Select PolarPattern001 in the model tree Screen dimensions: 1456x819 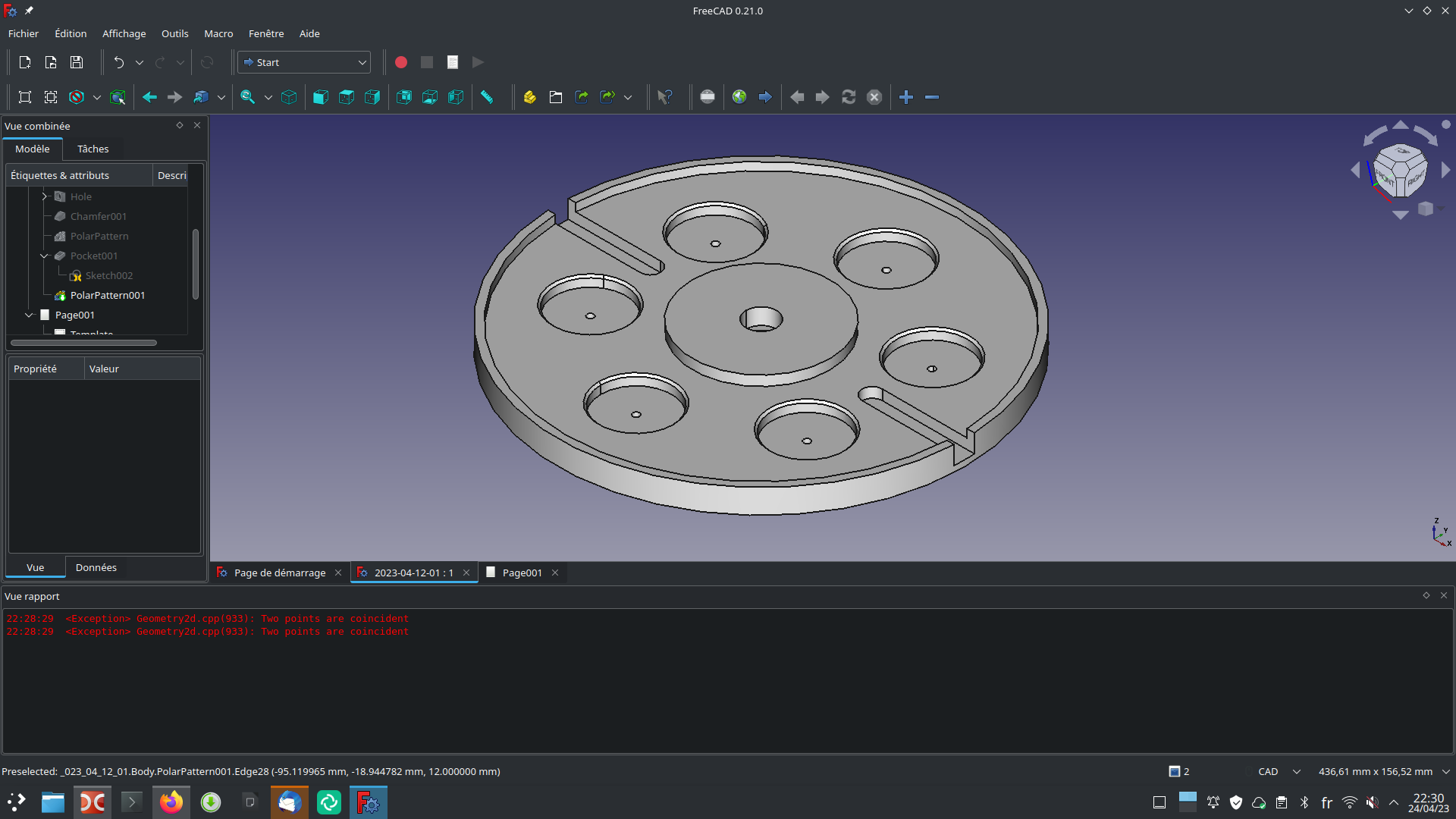pyautogui.click(x=108, y=295)
